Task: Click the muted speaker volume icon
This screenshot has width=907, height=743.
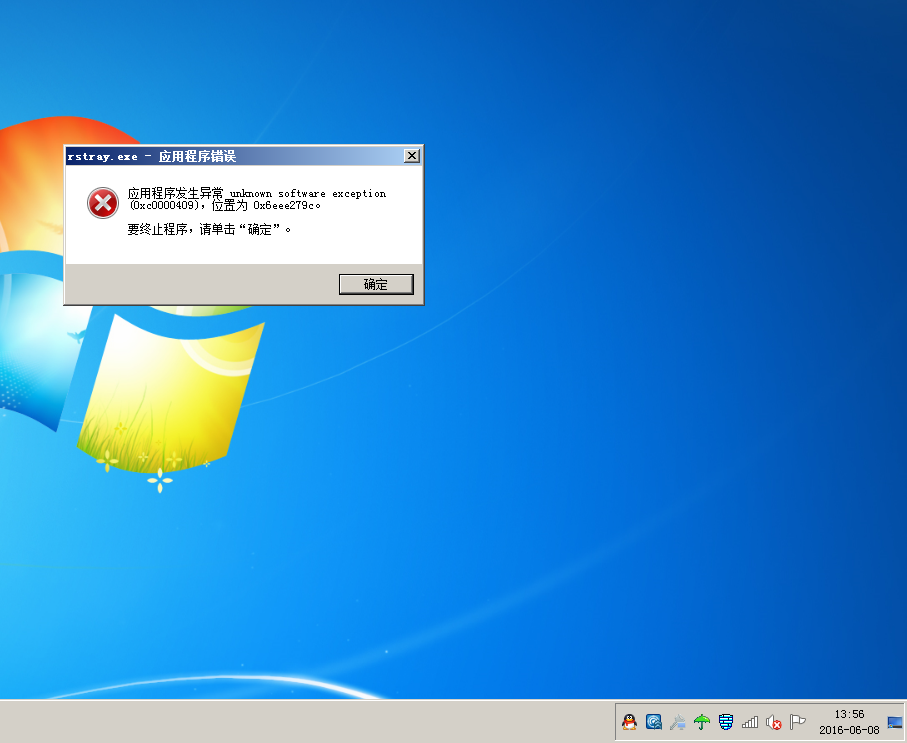Action: click(x=773, y=722)
